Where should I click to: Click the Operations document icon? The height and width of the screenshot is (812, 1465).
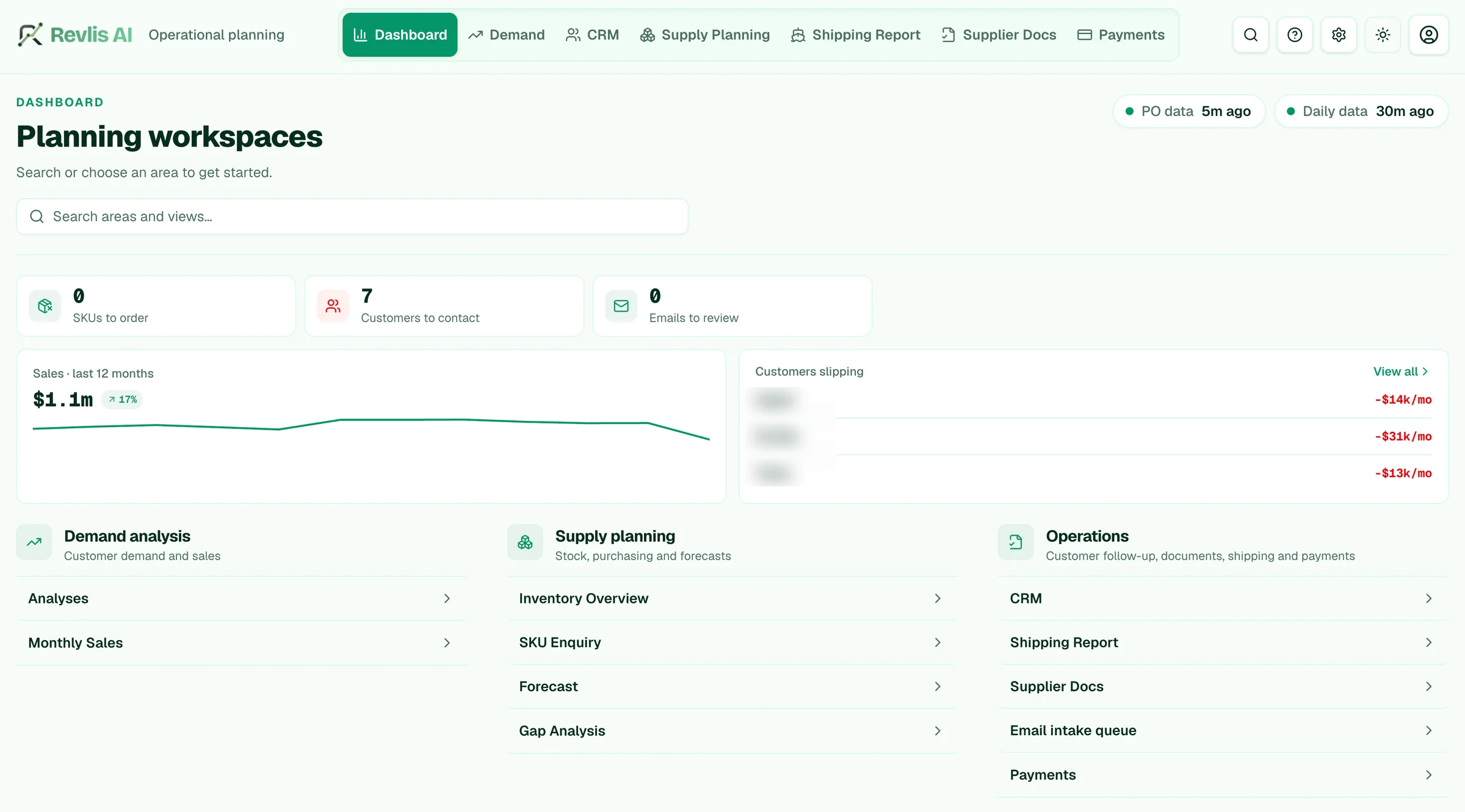[x=1016, y=542]
